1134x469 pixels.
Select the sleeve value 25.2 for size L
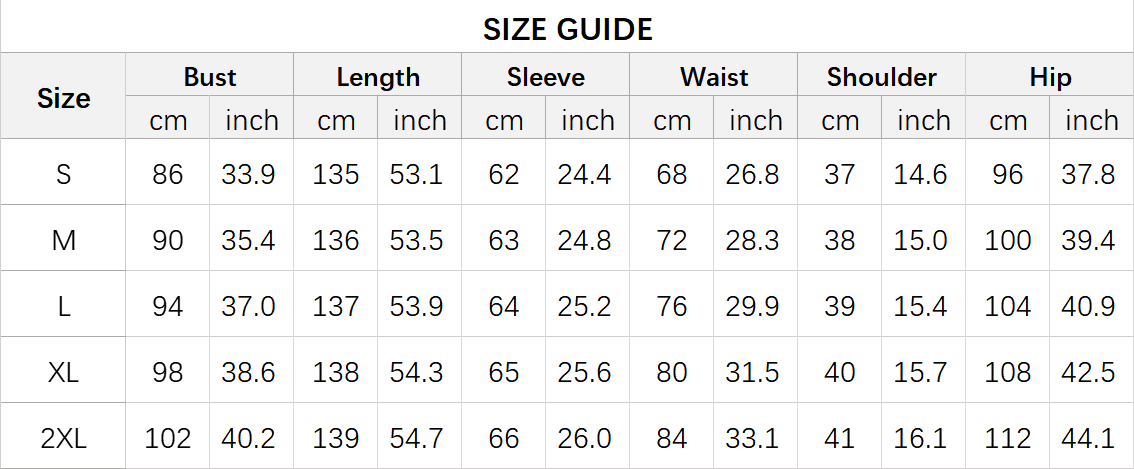pos(584,306)
